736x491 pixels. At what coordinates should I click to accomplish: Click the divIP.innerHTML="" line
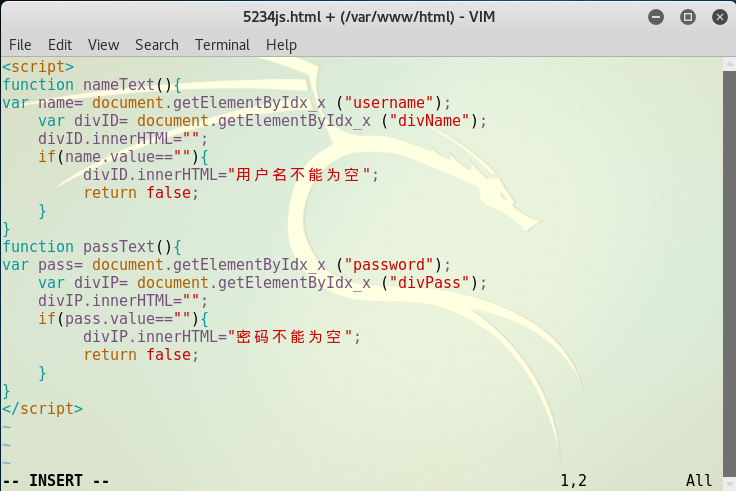click(x=123, y=300)
